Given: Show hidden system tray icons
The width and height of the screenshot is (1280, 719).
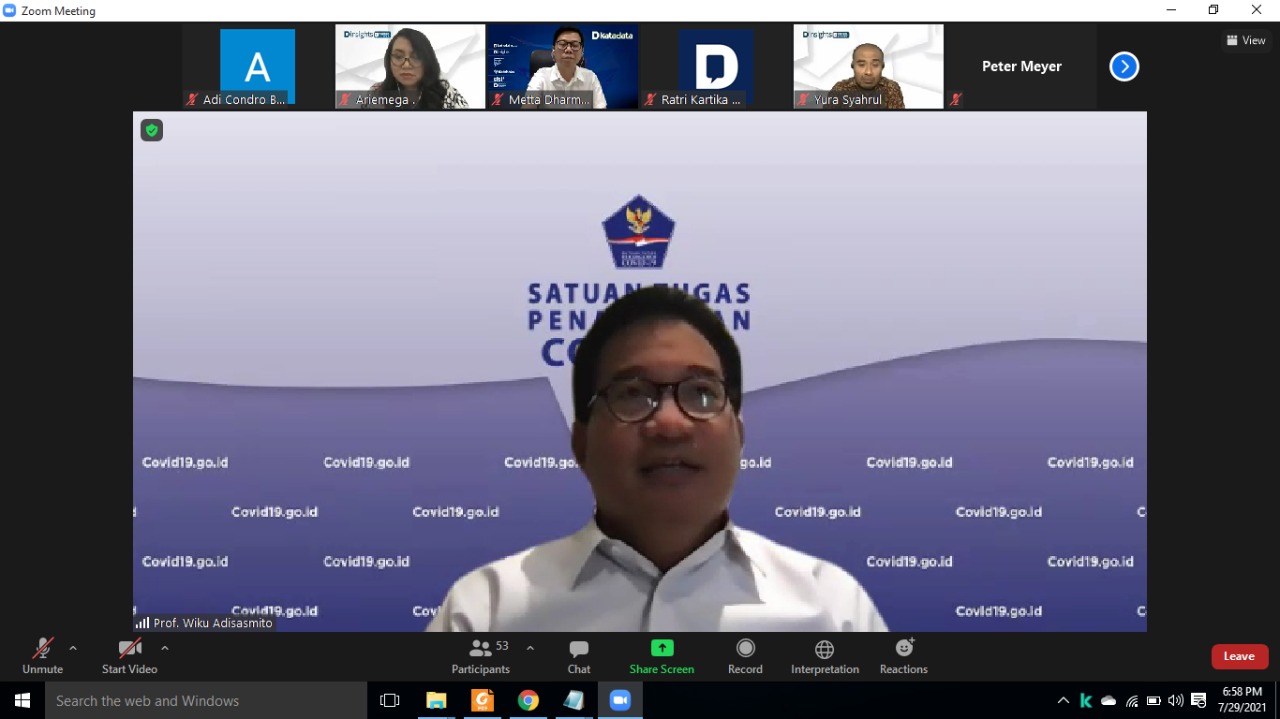Looking at the screenshot, I should pyautogui.click(x=1063, y=700).
